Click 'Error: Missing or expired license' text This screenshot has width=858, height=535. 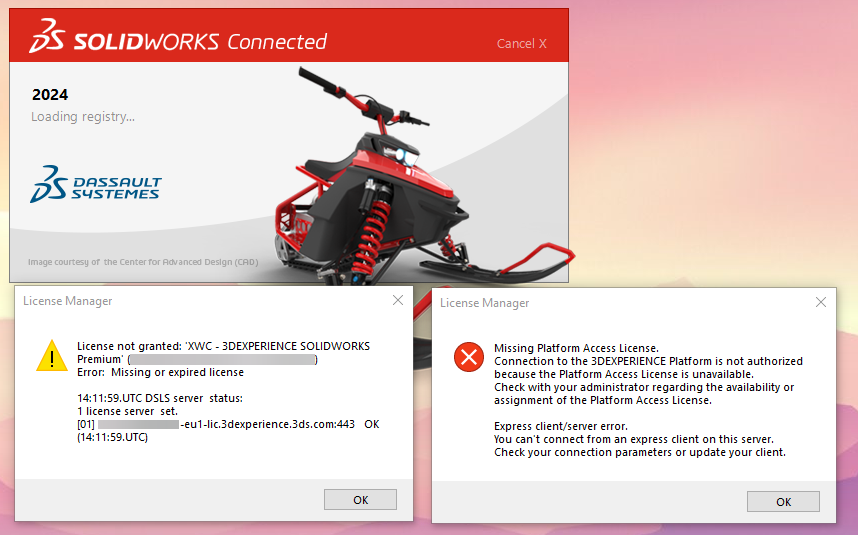[x=160, y=372]
